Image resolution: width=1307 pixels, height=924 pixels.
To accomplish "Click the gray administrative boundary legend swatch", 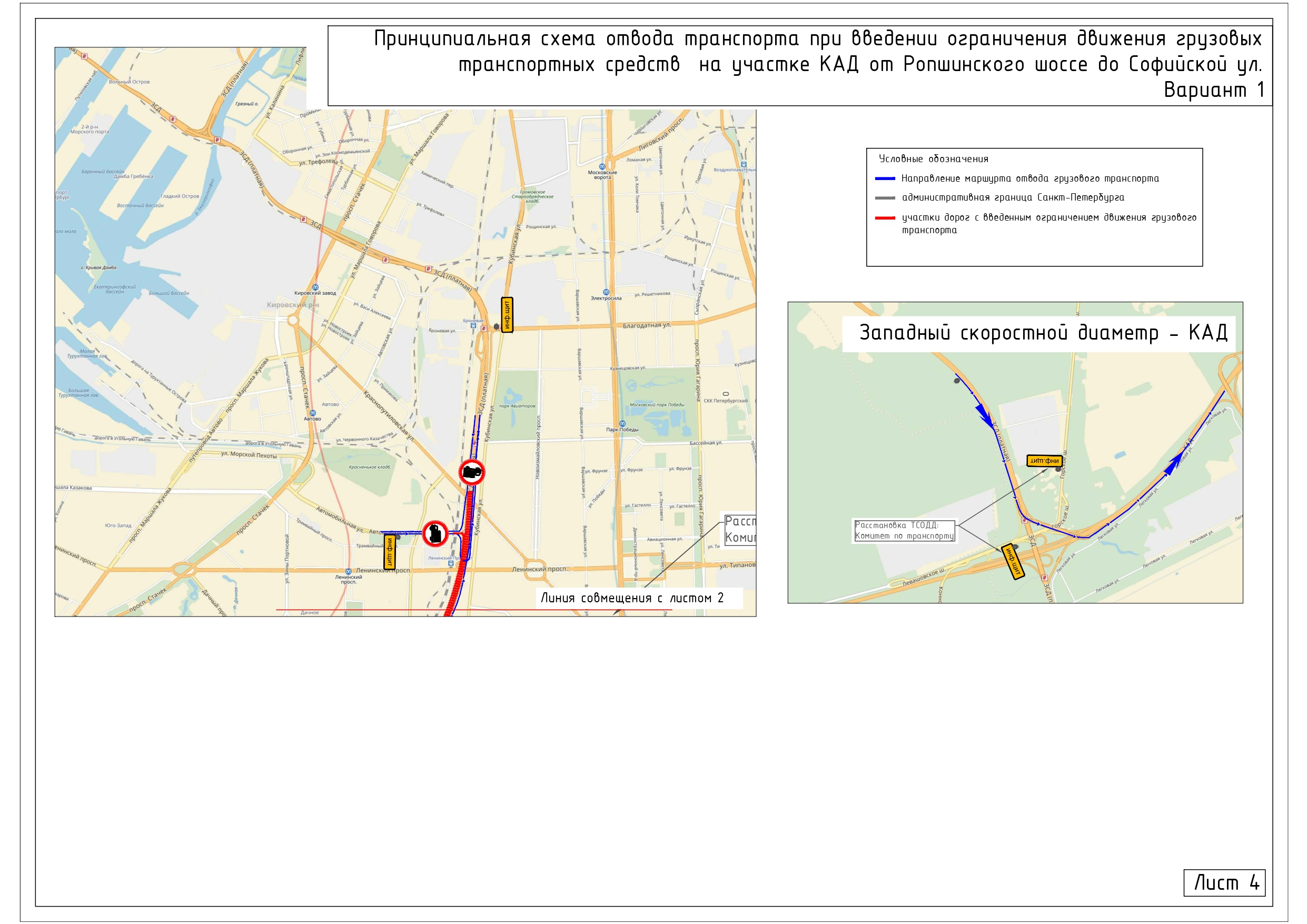I will click(x=885, y=198).
